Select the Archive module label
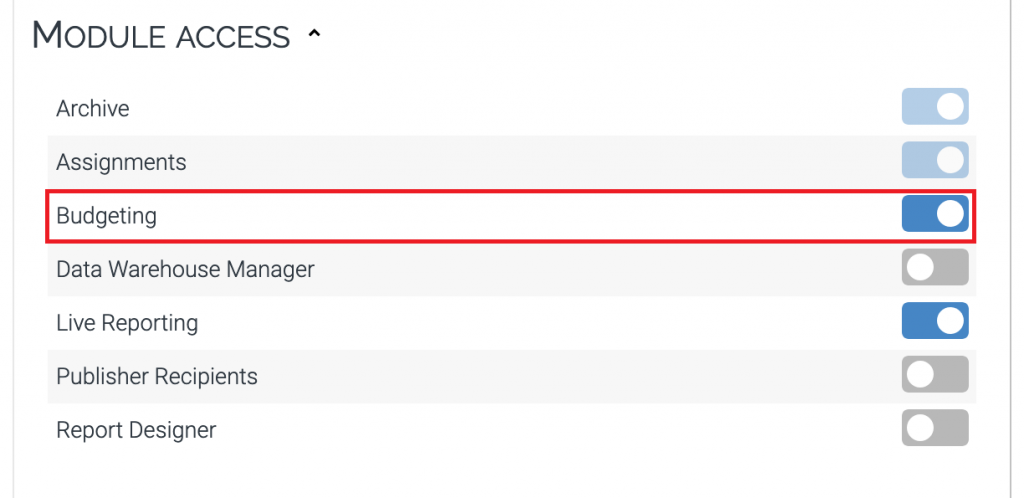This screenshot has width=1024, height=498. point(93,108)
